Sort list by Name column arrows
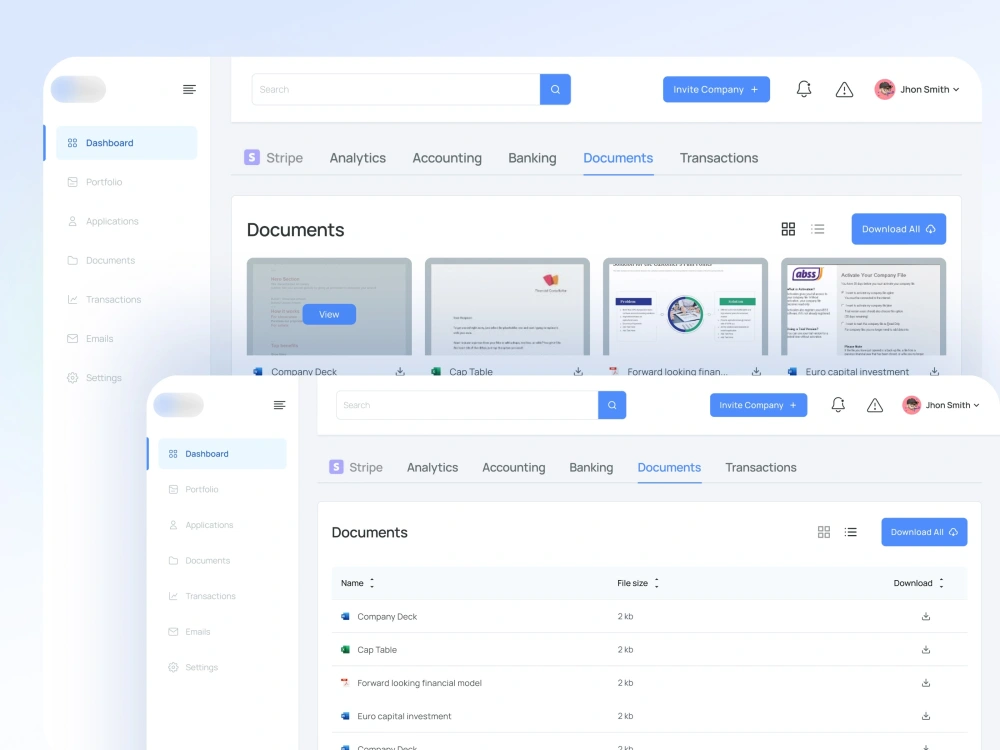The height and width of the screenshot is (750, 1000). click(x=372, y=583)
